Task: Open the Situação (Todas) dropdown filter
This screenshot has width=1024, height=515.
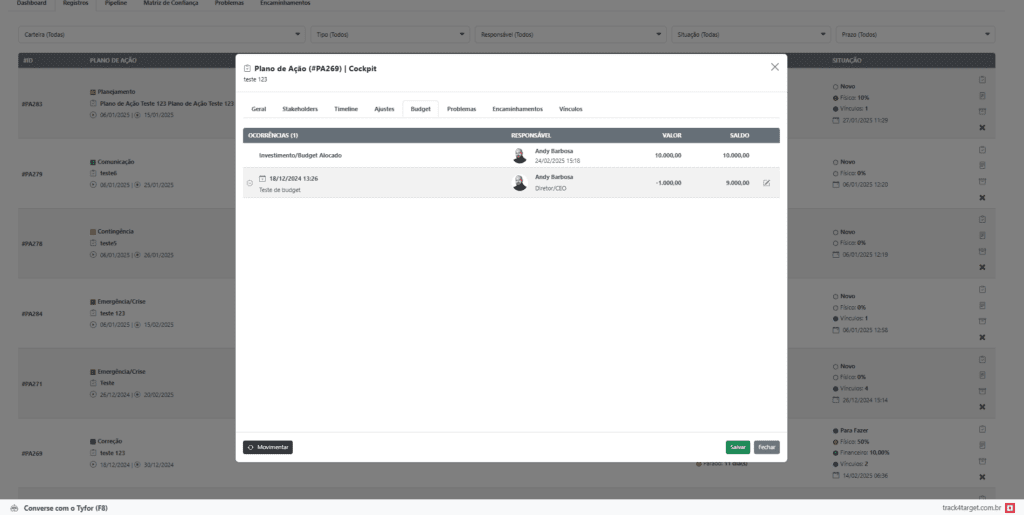Action: click(x=749, y=35)
